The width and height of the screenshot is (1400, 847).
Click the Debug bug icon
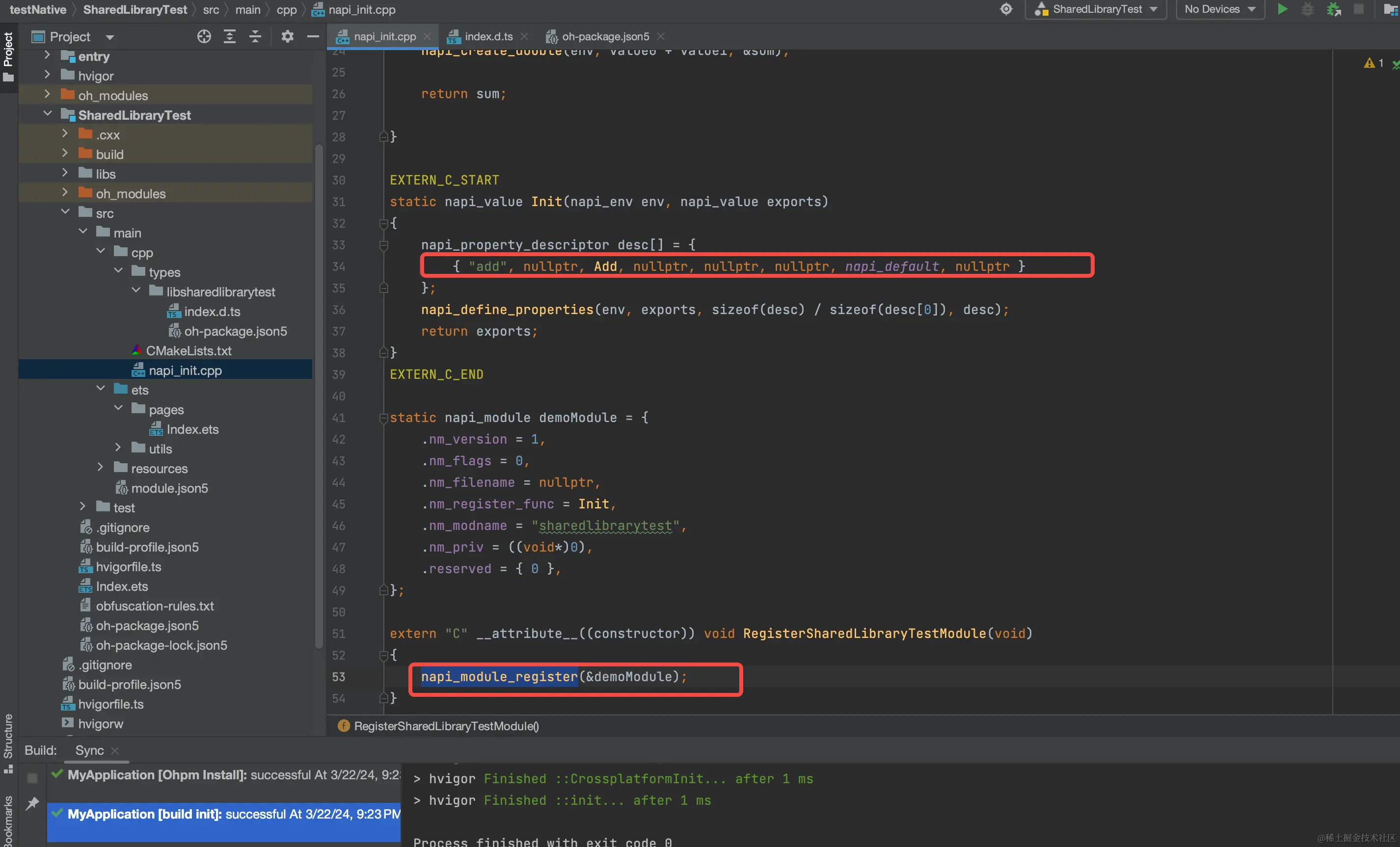[1307, 9]
